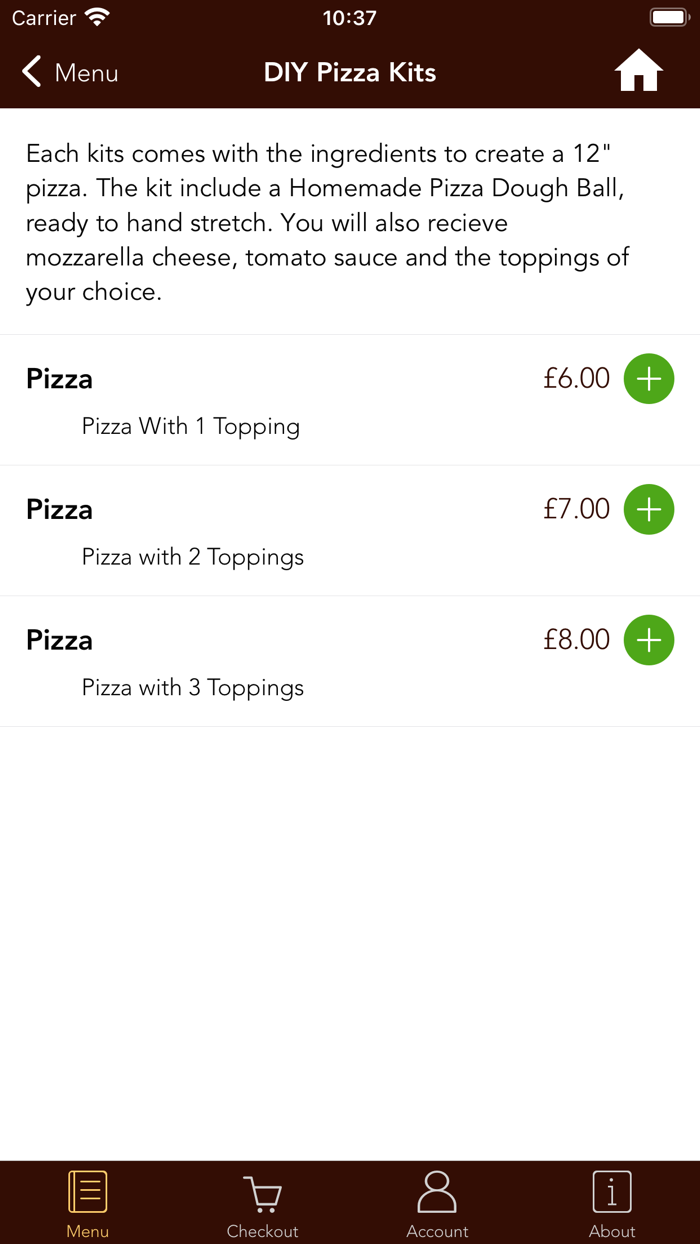Screen dimensions: 700x1244
Task: Tap Menu to go back
Action: pyautogui.click(x=88, y=72)
